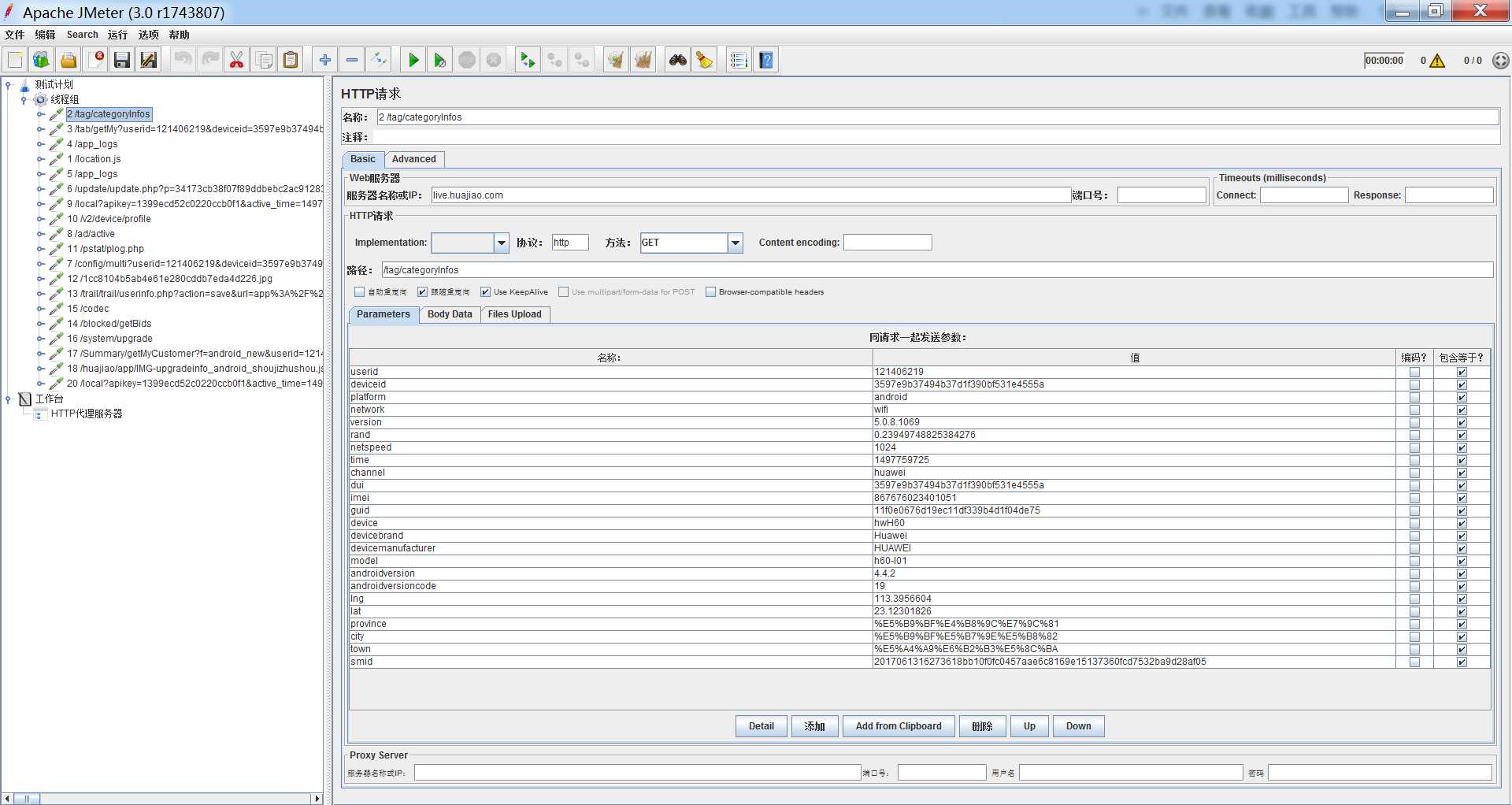This screenshot has width=1512, height=805.
Task: Expand the '8 /ad/active' tree node
Action: [40, 234]
